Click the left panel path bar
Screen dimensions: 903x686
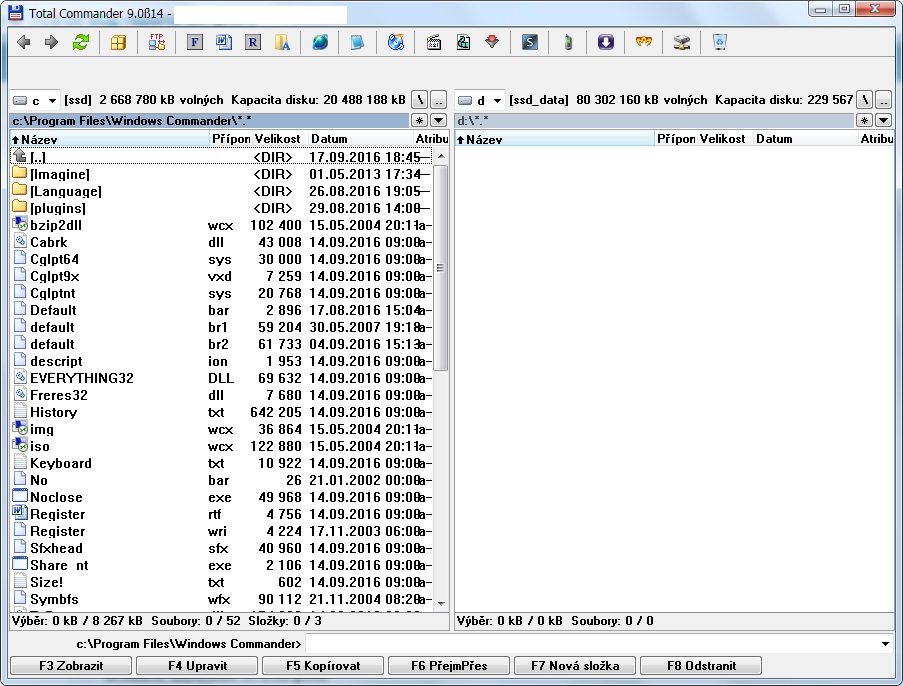[x=210, y=120]
